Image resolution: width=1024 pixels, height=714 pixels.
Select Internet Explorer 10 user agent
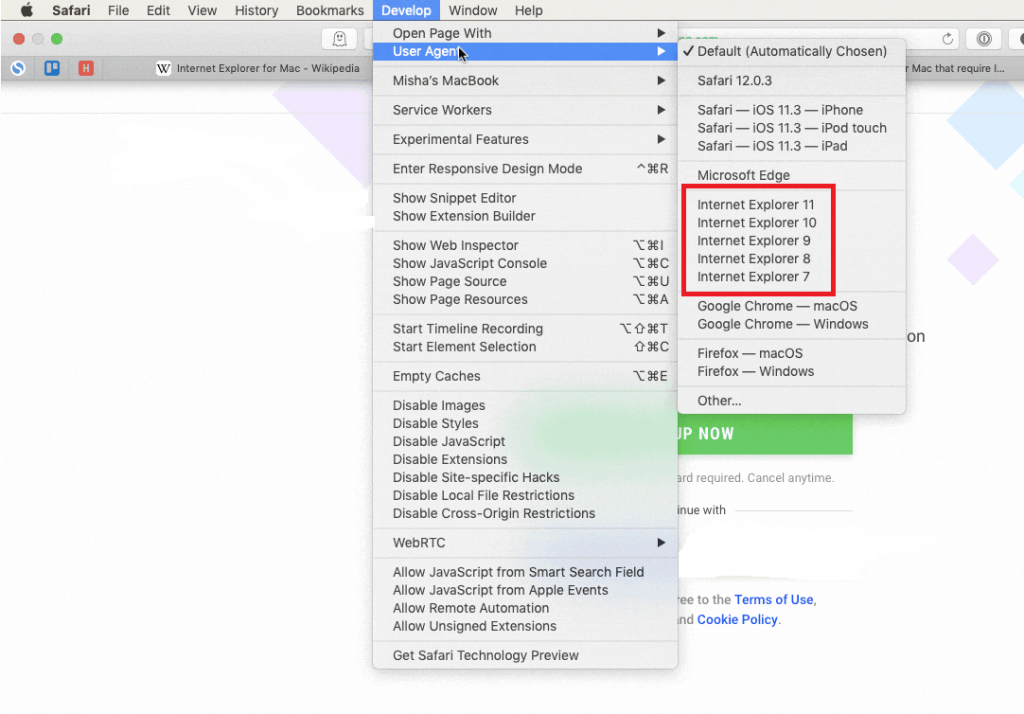(x=792, y=223)
